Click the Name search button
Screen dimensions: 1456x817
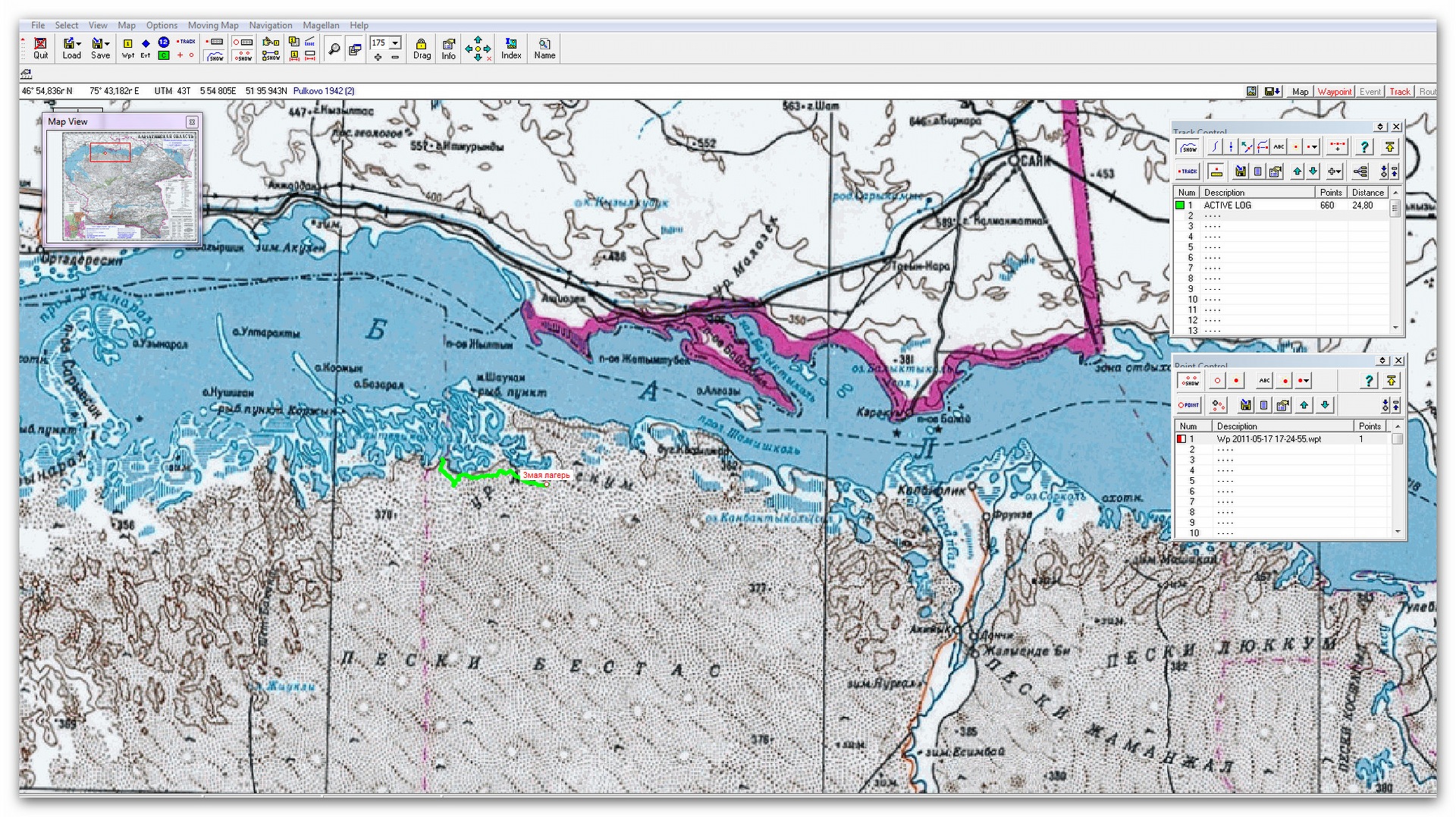544,49
